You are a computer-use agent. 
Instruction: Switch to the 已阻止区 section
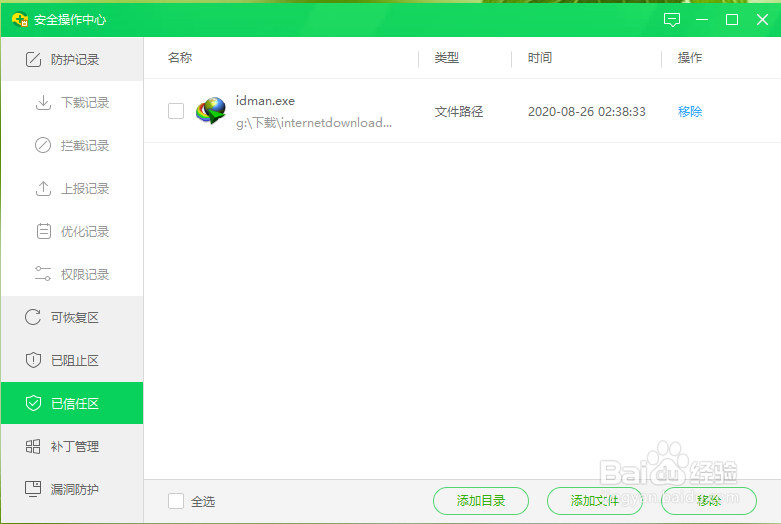coord(72,360)
